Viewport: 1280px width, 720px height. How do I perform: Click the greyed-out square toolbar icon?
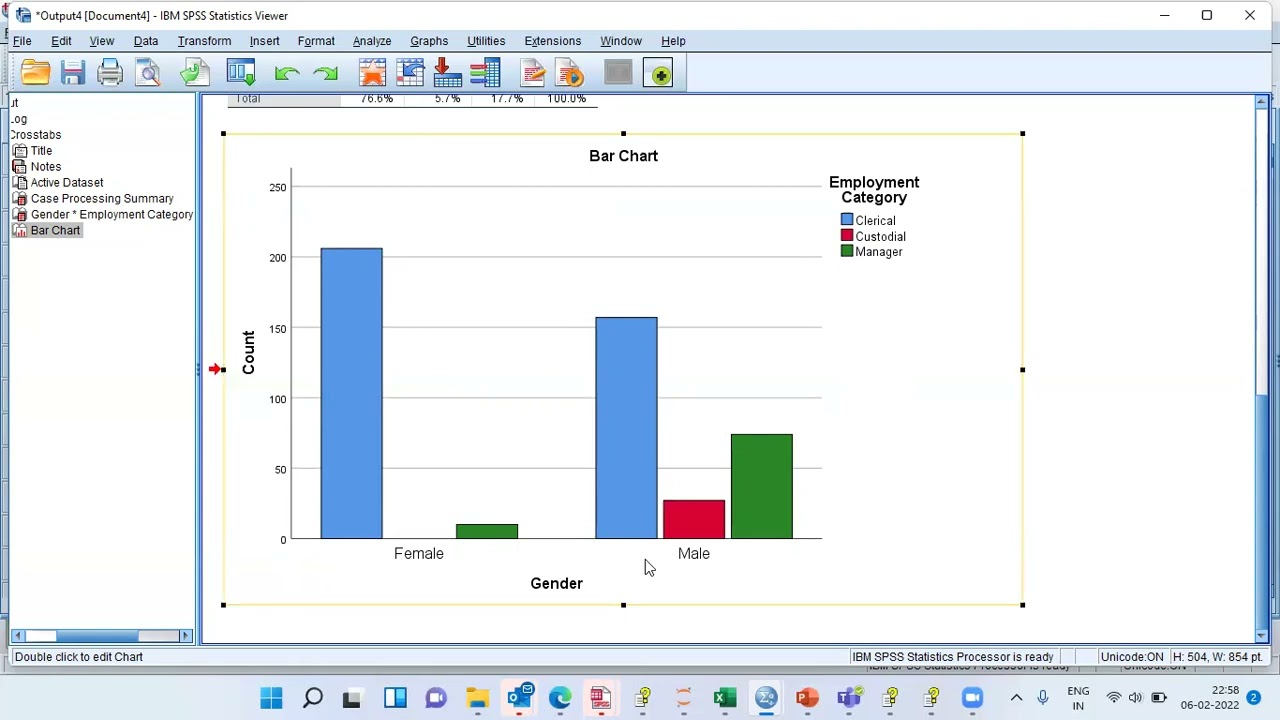(x=618, y=73)
